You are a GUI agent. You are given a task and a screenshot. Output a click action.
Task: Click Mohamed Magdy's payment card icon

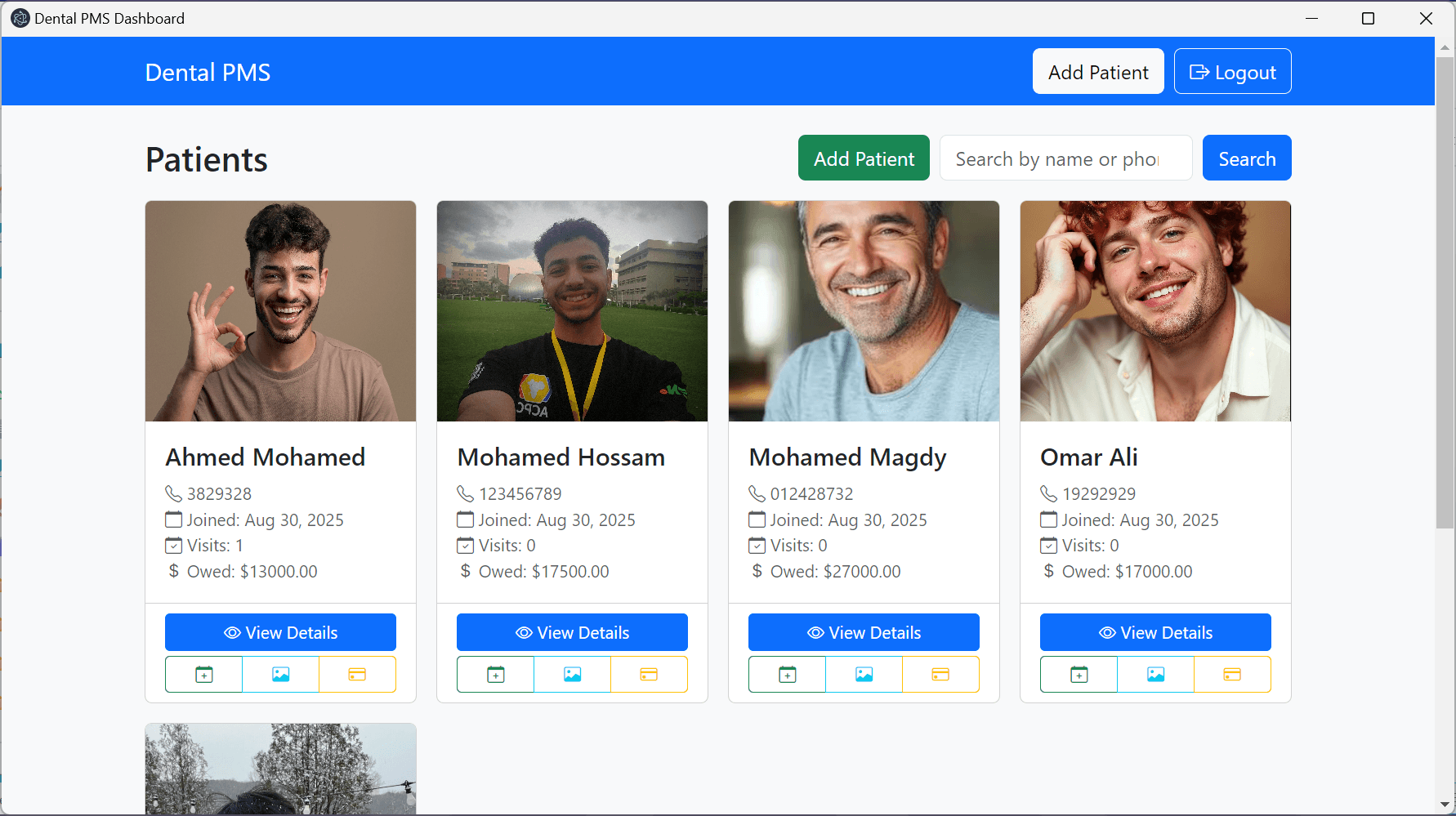click(x=940, y=675)
